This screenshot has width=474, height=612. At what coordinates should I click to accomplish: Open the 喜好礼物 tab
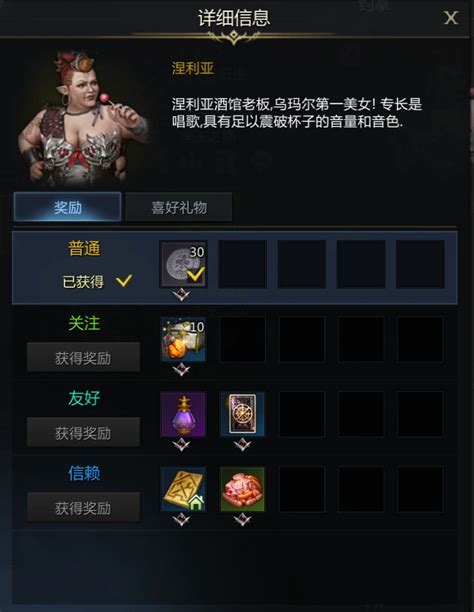[x=179, y=207]
